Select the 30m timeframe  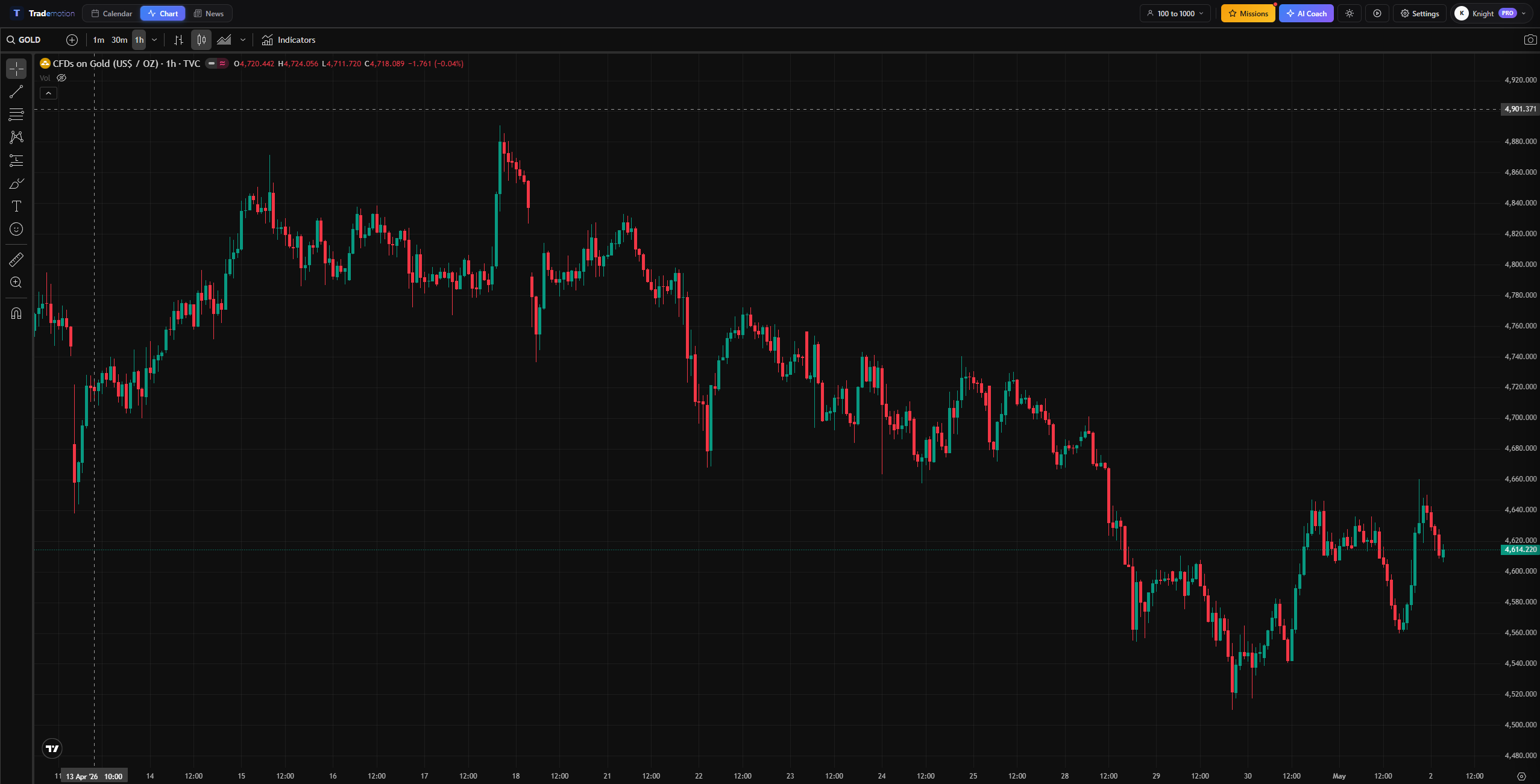click(x=119, y=40)
